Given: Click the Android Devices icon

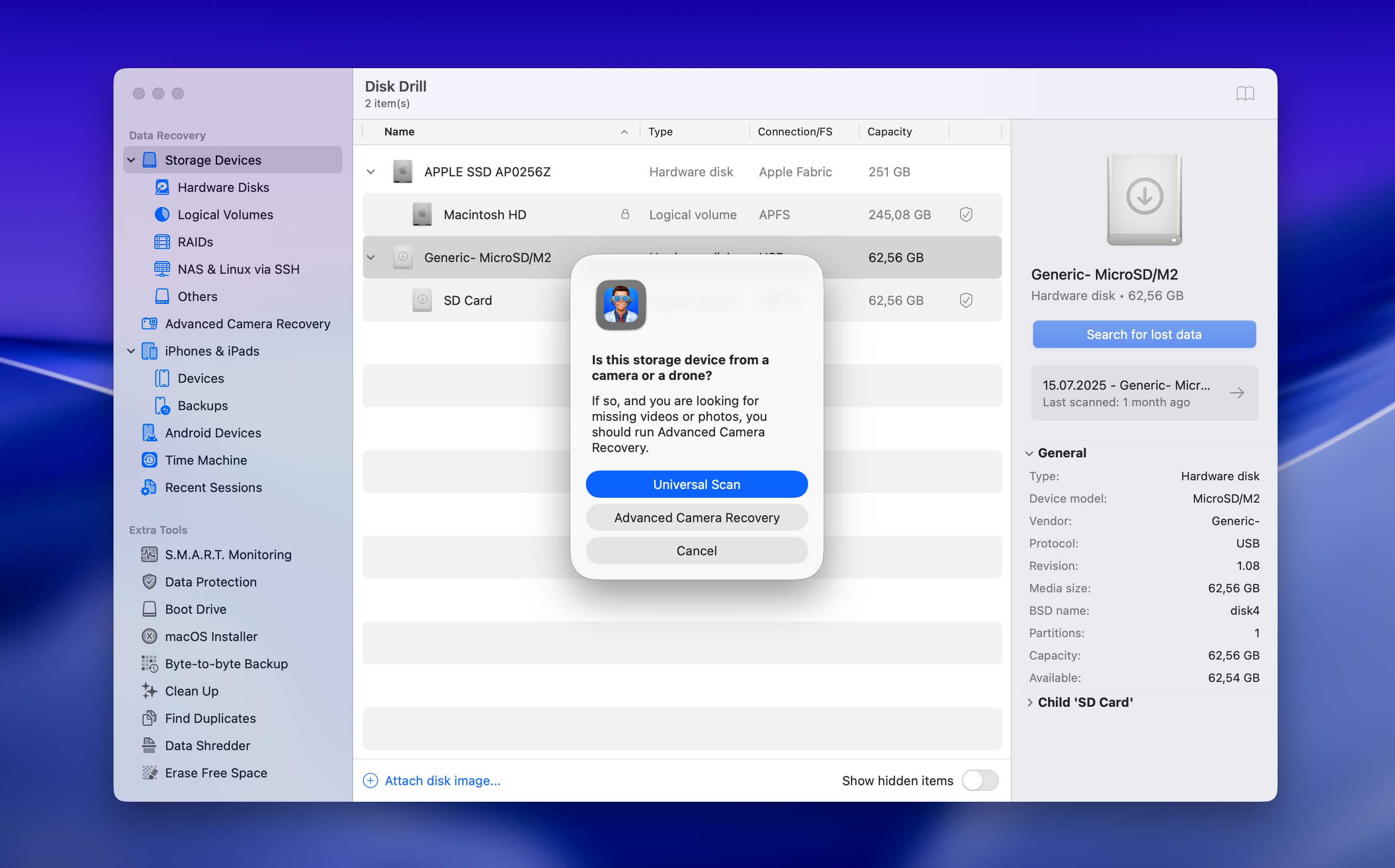Looking at the screenshot, I should pos(149,432).
